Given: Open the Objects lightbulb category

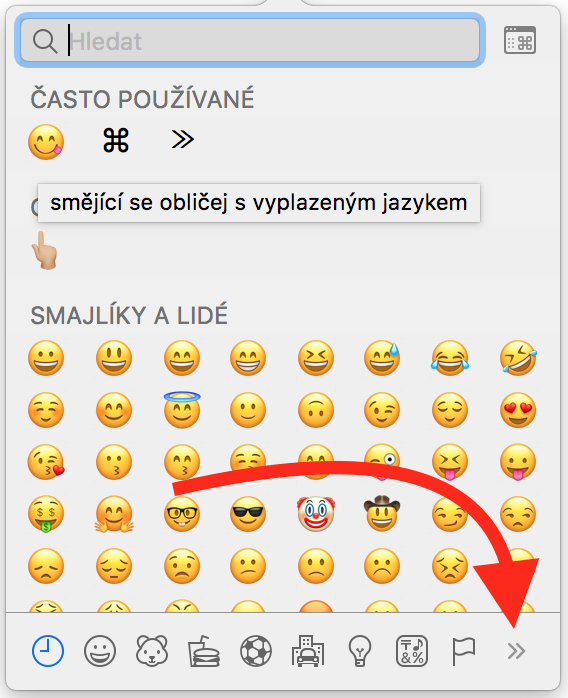Looking at the screenshot, I should tap(360, 651).
